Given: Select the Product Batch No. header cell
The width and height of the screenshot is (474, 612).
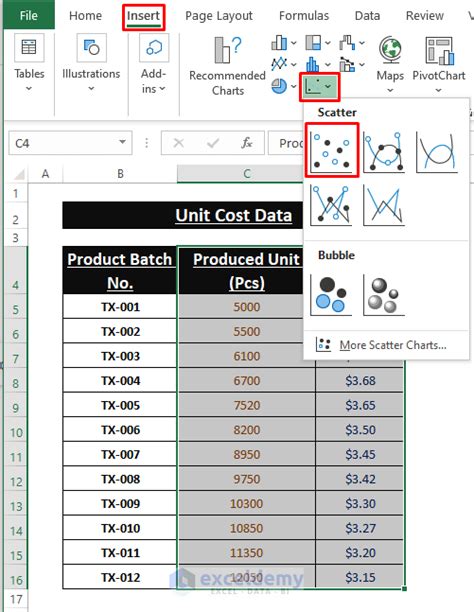Looking at the screenshot, I should [119, 270].
